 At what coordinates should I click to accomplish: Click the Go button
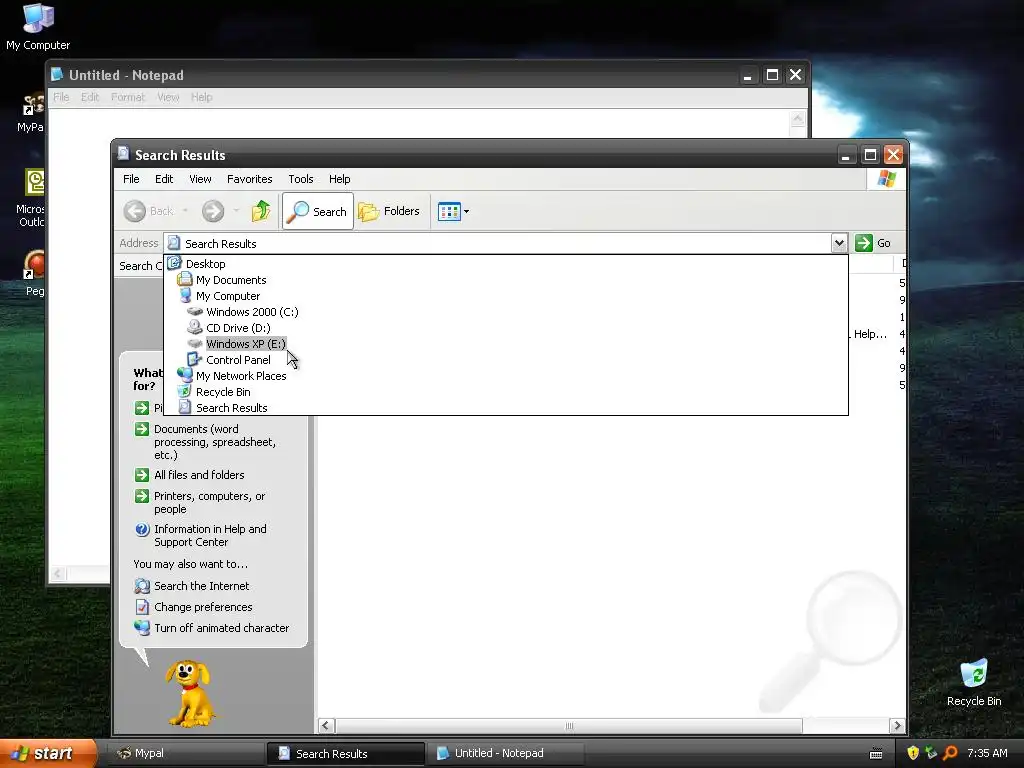tap(873, 243)
